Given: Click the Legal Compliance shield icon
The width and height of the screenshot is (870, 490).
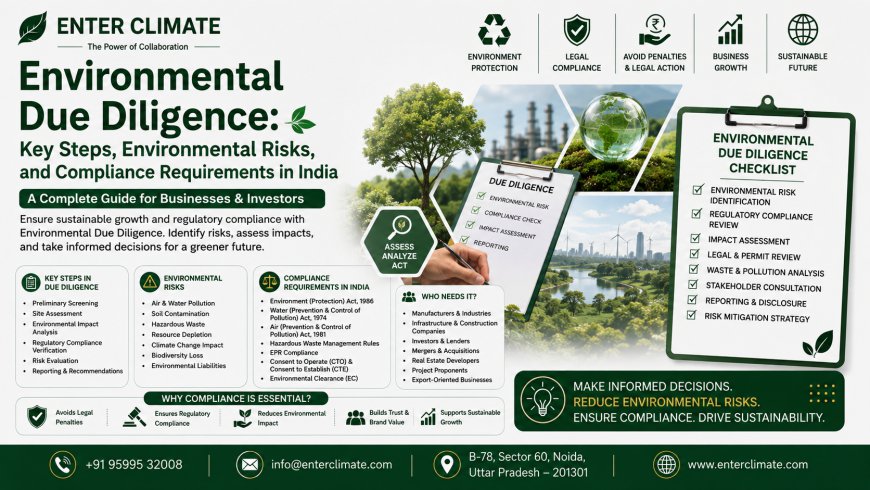Looking at the screenshot, I should pos(576,30).
